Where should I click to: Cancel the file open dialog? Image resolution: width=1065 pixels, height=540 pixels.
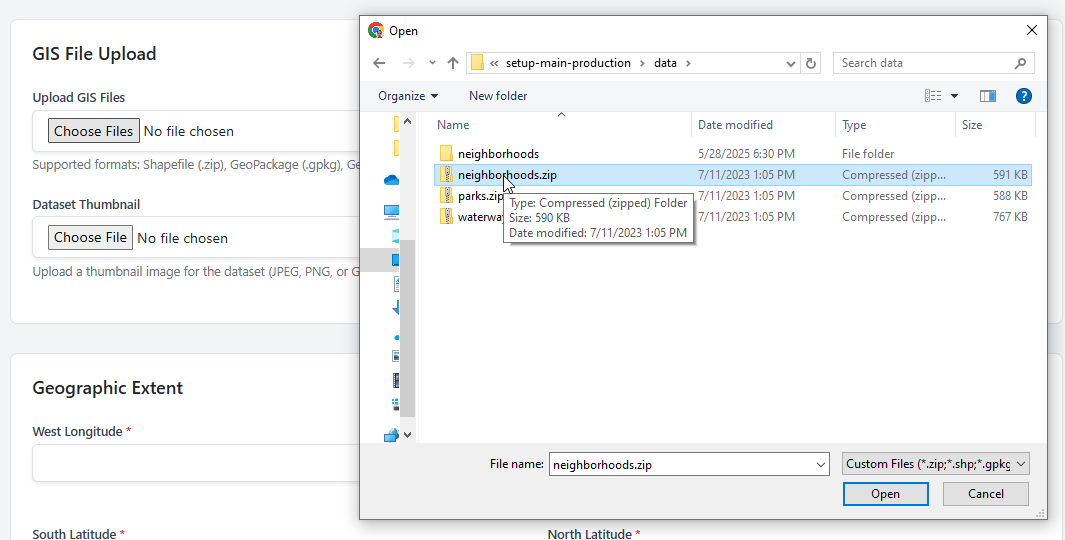985,494
